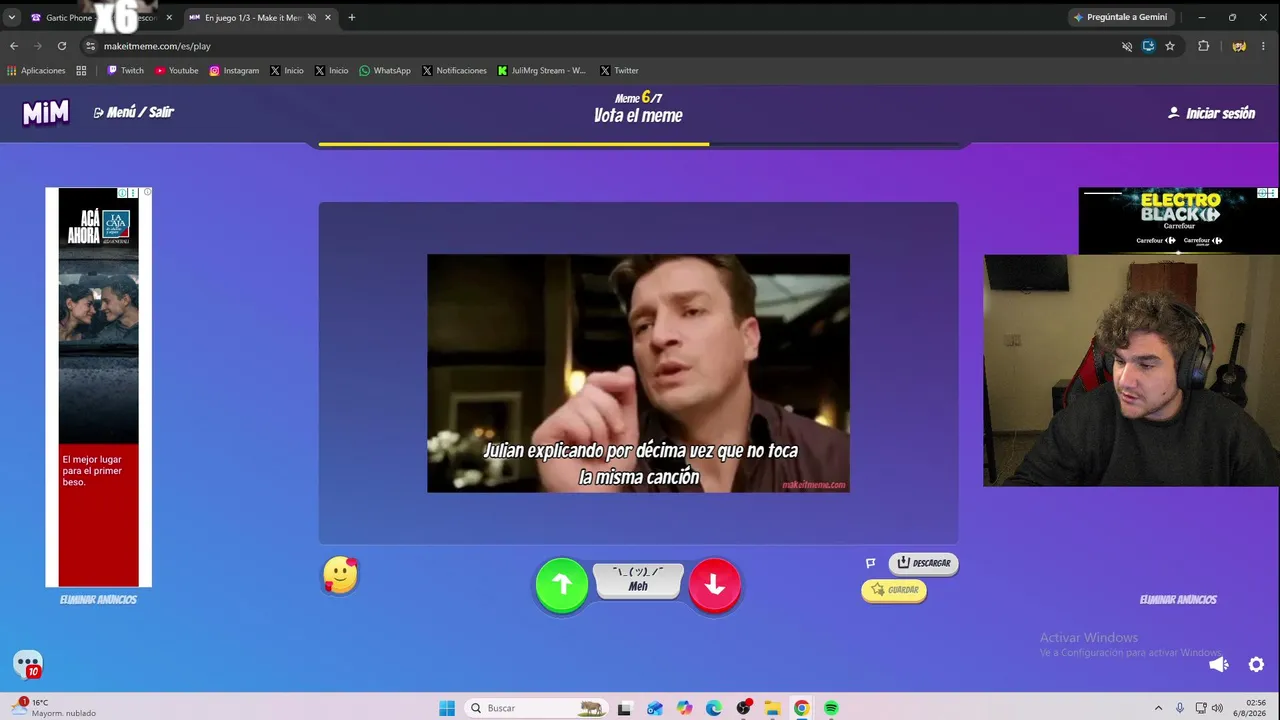
Task: Reload the page
Action: tap(62, 46)
